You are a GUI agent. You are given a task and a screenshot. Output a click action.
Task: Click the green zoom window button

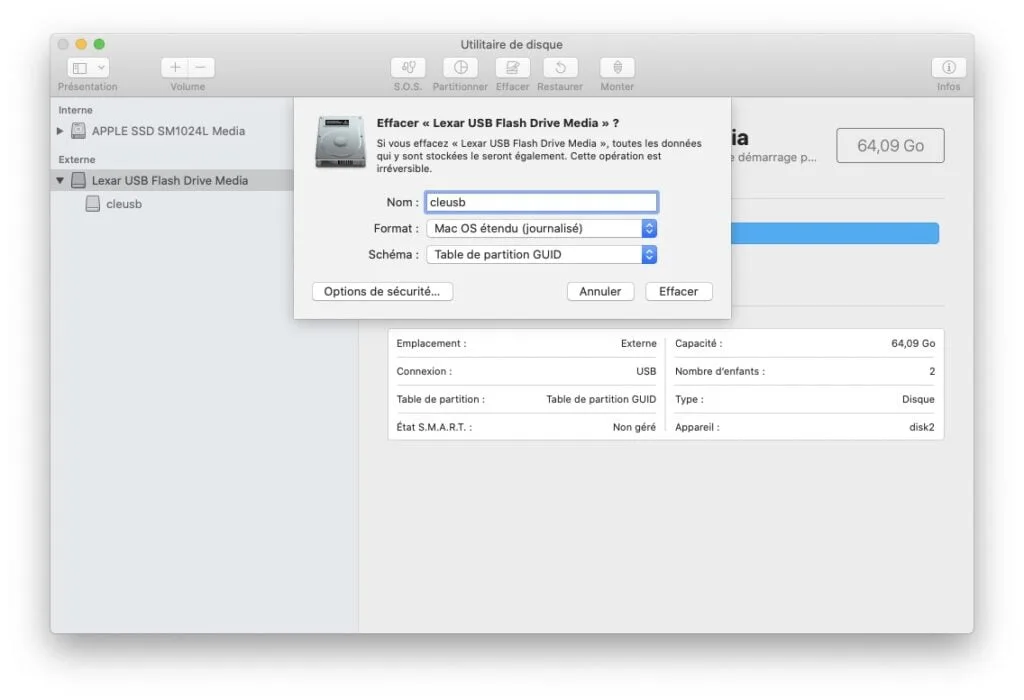point(99,44)
